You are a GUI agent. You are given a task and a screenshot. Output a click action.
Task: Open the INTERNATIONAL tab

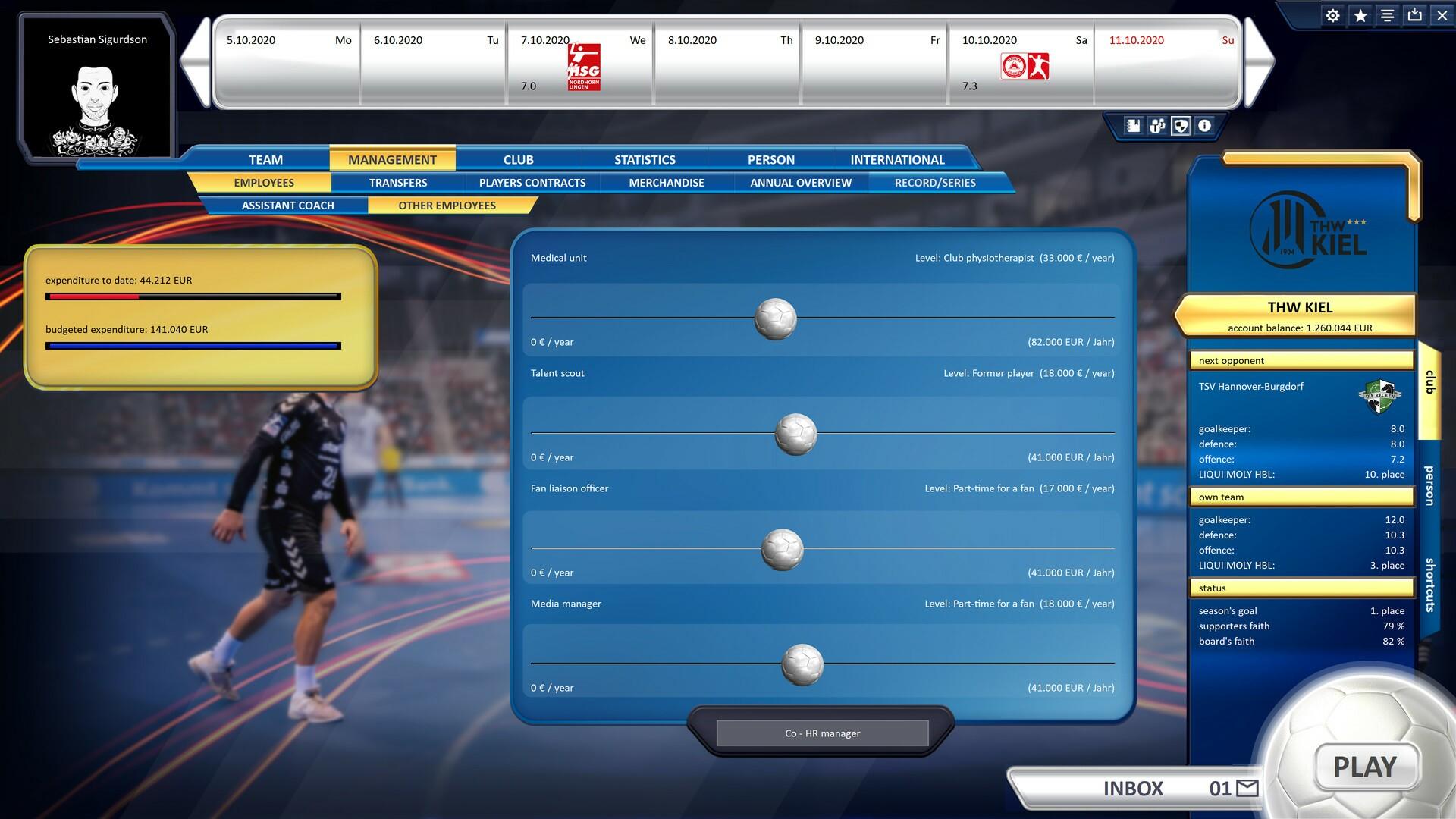pyautogui.click(x=897, y=160)
